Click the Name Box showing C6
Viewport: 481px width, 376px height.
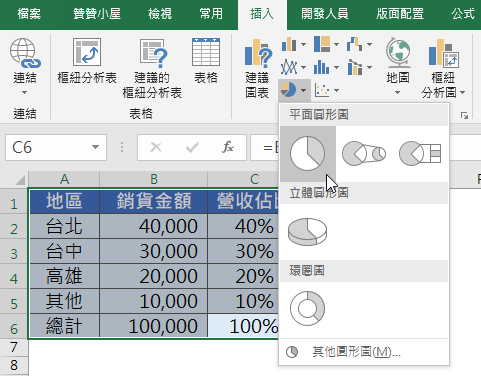56,147
